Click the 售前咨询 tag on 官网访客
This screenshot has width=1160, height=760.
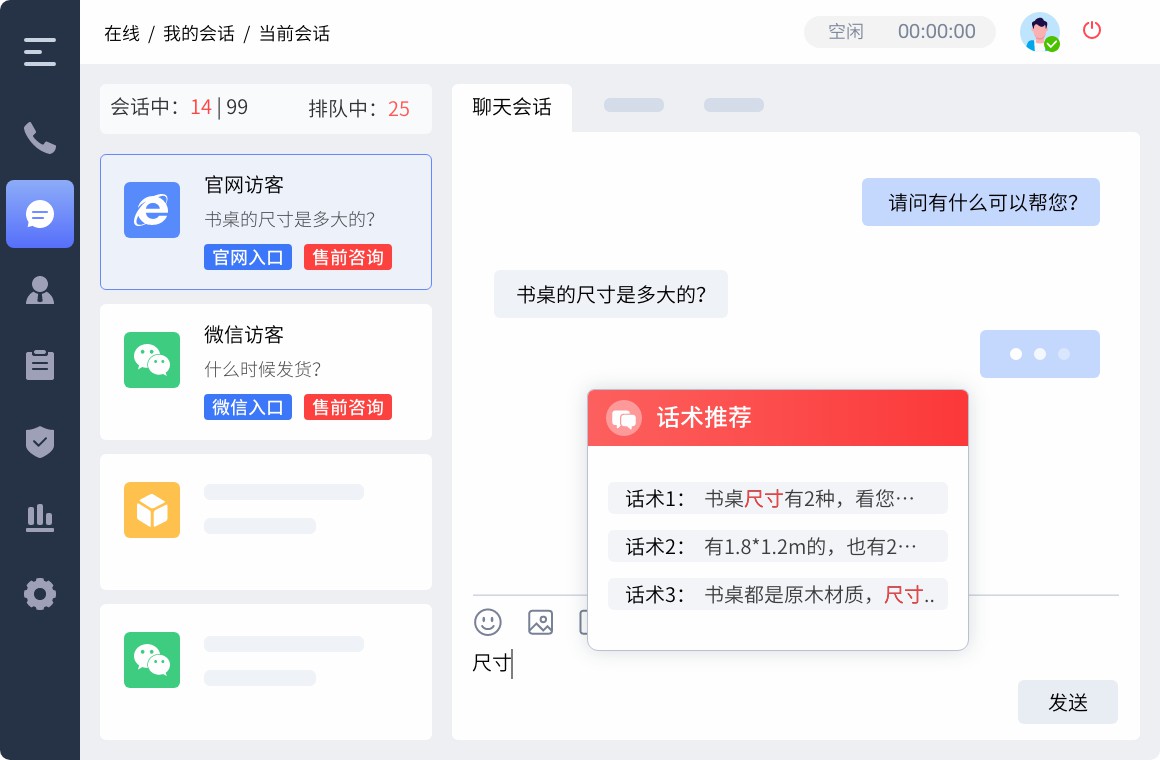coord(348,257)
